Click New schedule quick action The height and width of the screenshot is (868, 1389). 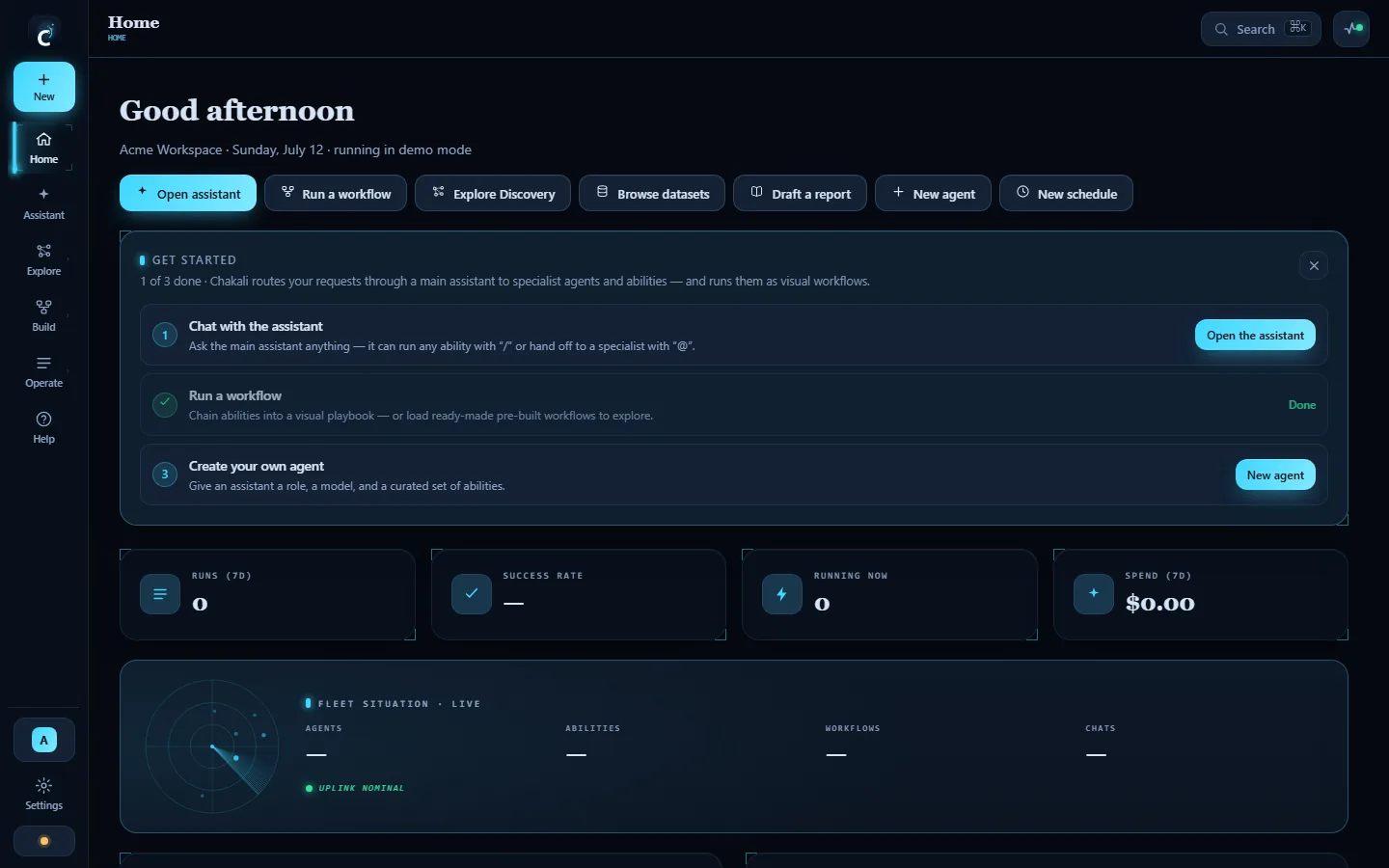click(x=1066, y=193)
